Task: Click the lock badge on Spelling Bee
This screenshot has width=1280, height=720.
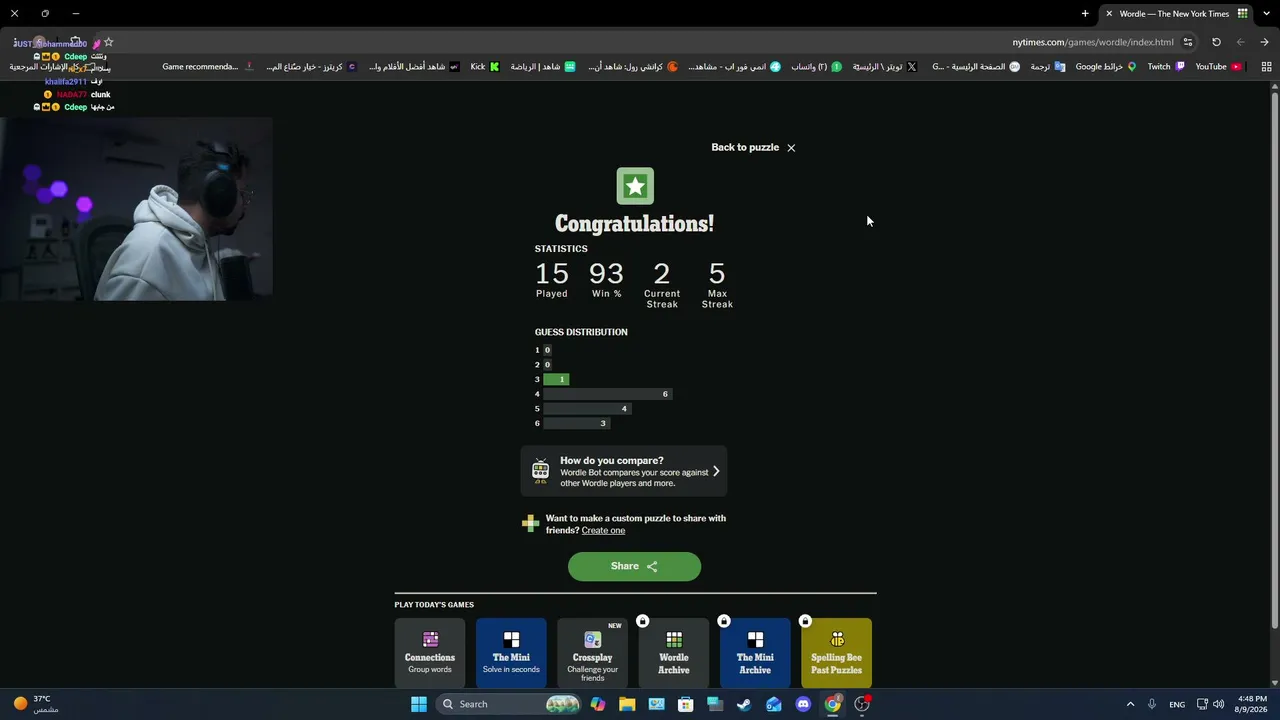Action: coord(805,621)
